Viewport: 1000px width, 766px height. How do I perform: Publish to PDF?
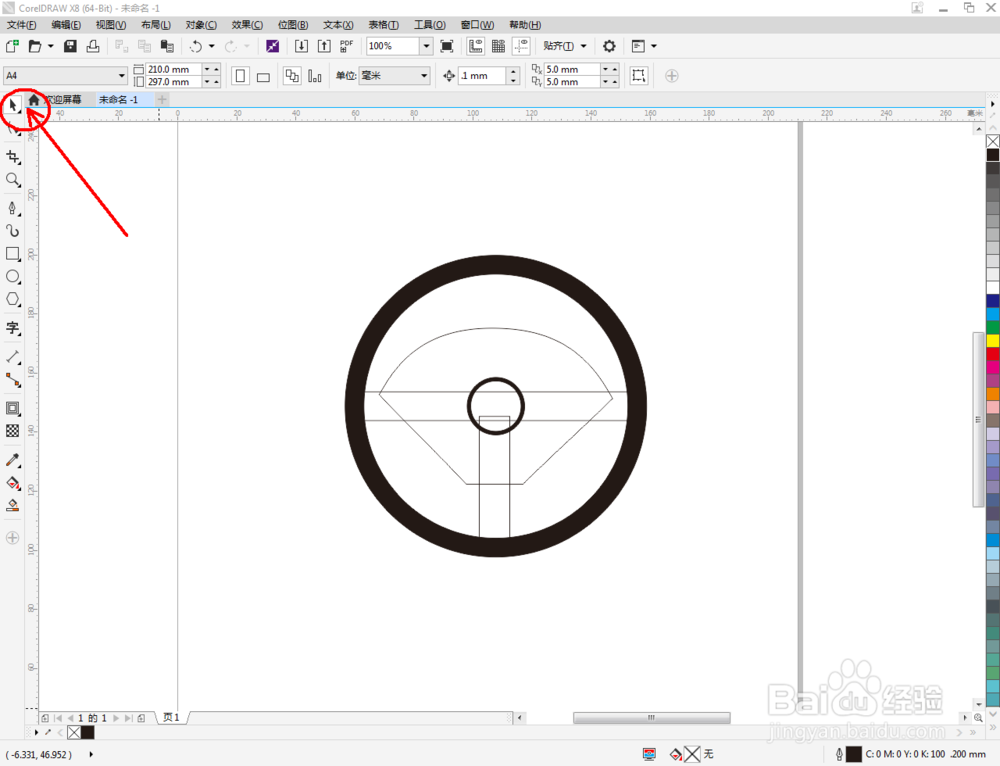point(346,46)
